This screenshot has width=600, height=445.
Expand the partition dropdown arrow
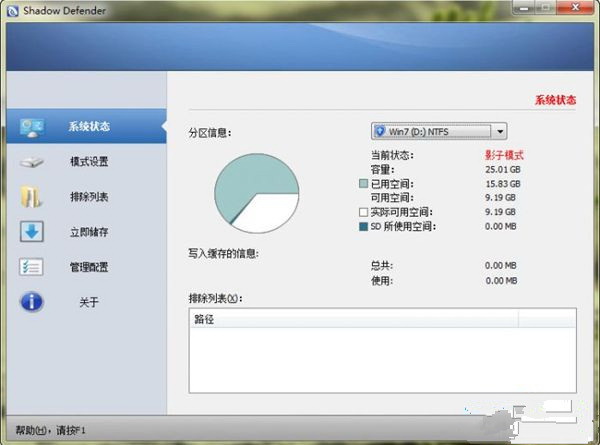(x=500, y=132)
